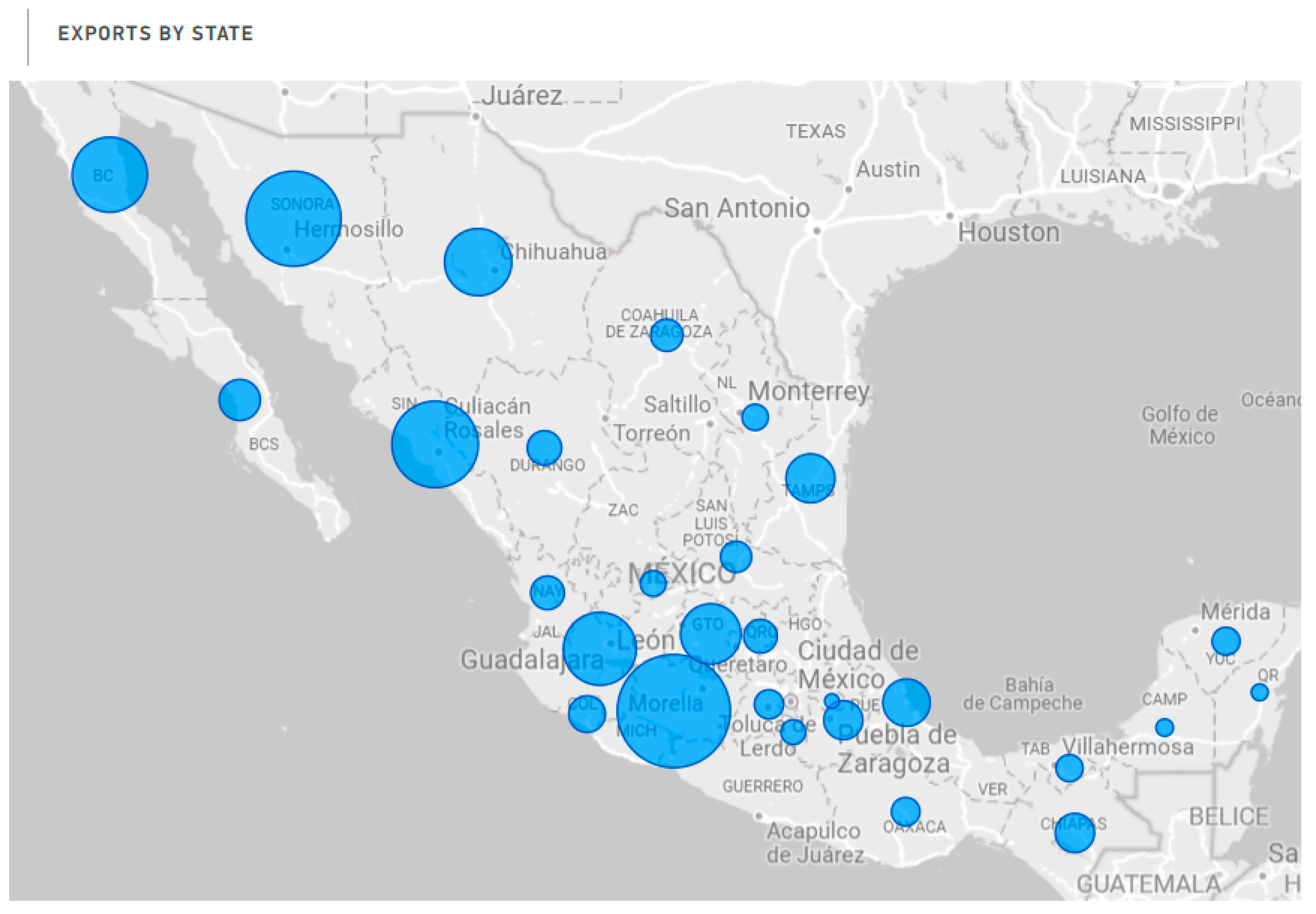The width and height of the screenshot is (1316, 914).
Task: Select the Sinaloa bubble near Culiacán
Action: coord(435,444)
